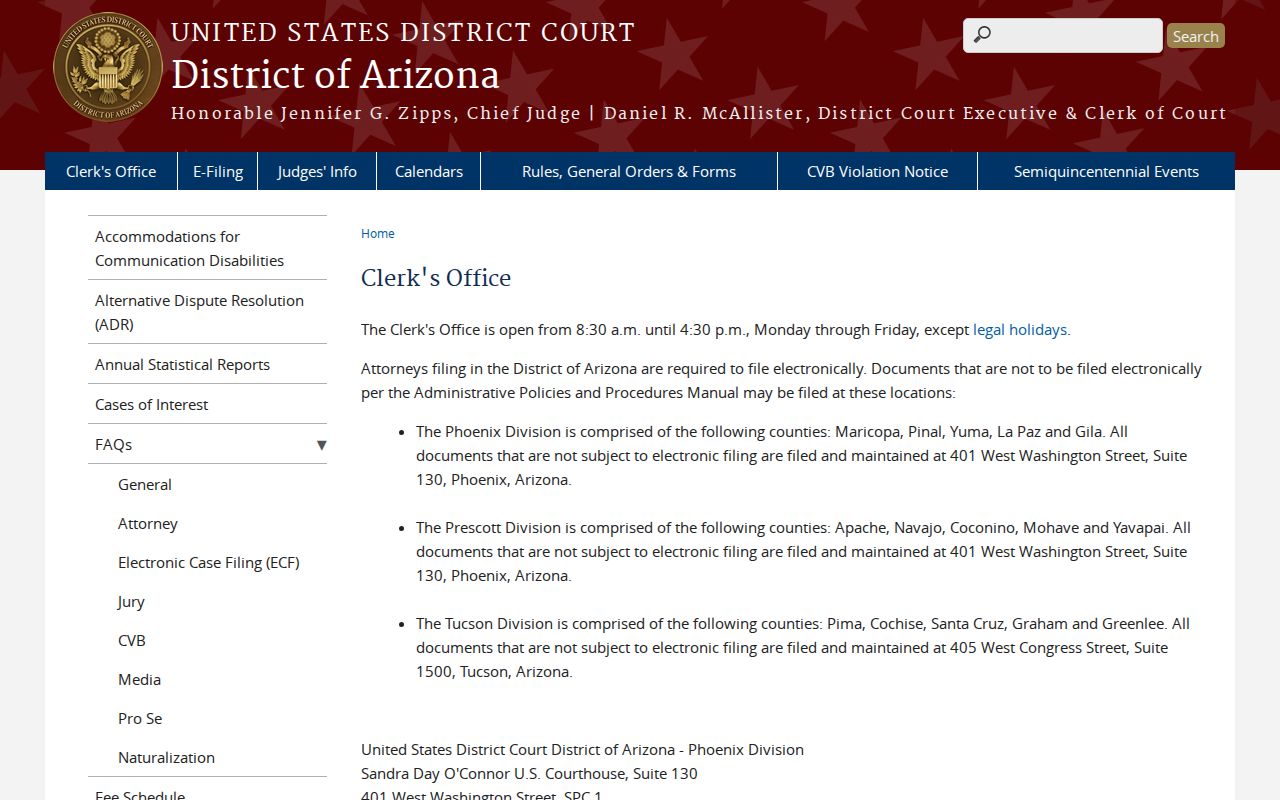Open Accommodations for Communication Disabilities
The width and height of the screenshot is (1280, 800).
click(x=207, y=248)
